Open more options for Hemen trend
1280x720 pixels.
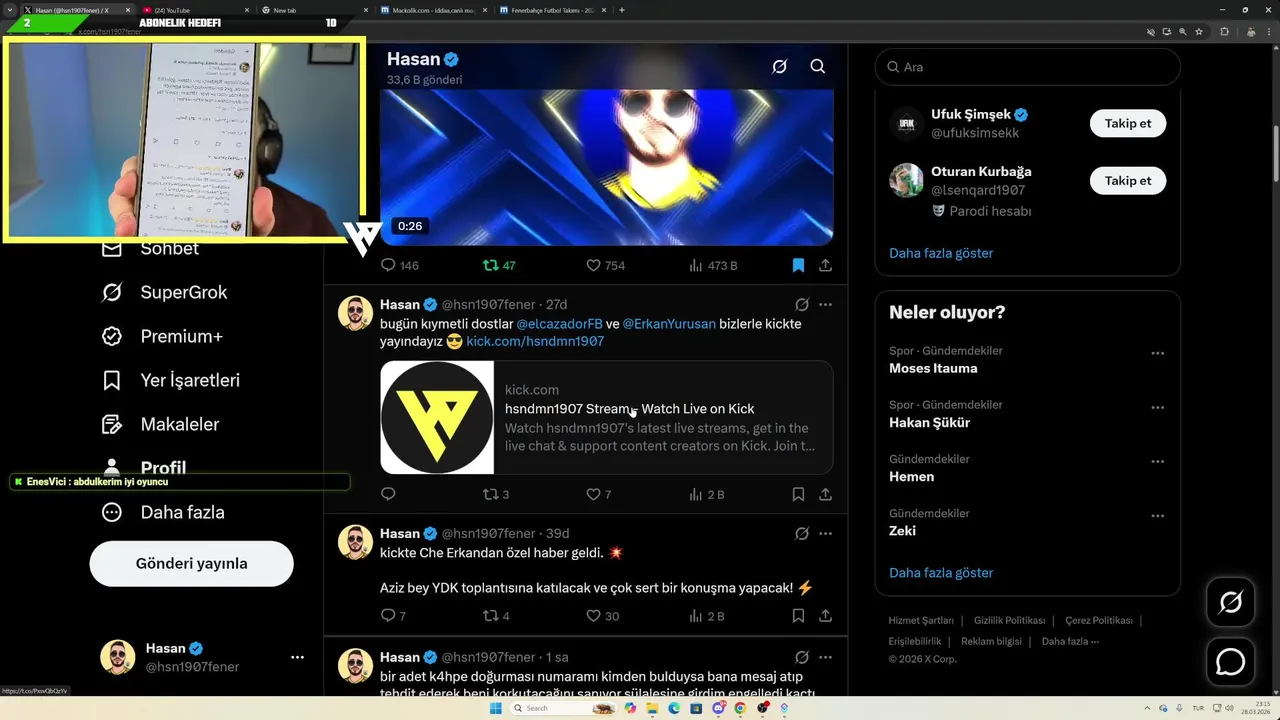click(x=1157, y=461)
